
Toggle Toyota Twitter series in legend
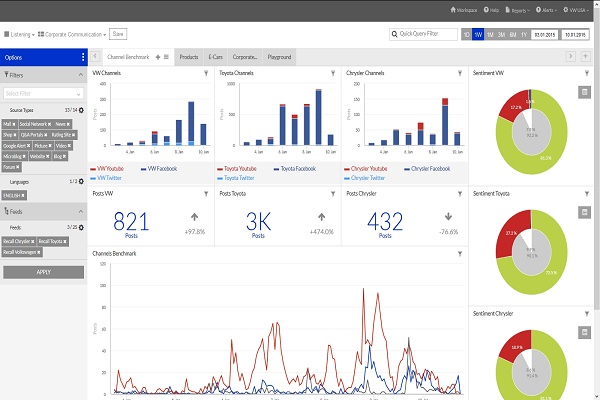[x=236, y=178]
